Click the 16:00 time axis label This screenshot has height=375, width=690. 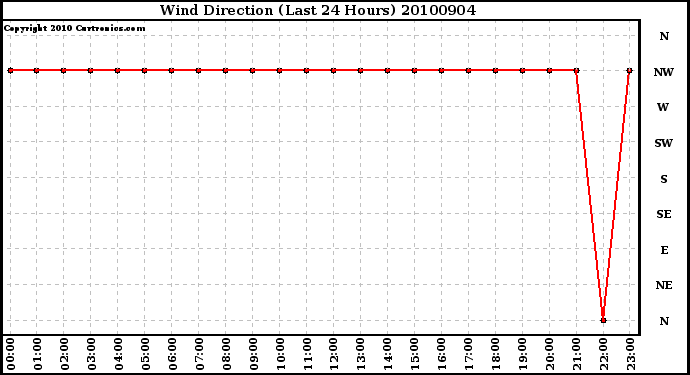tap(442, 354)
